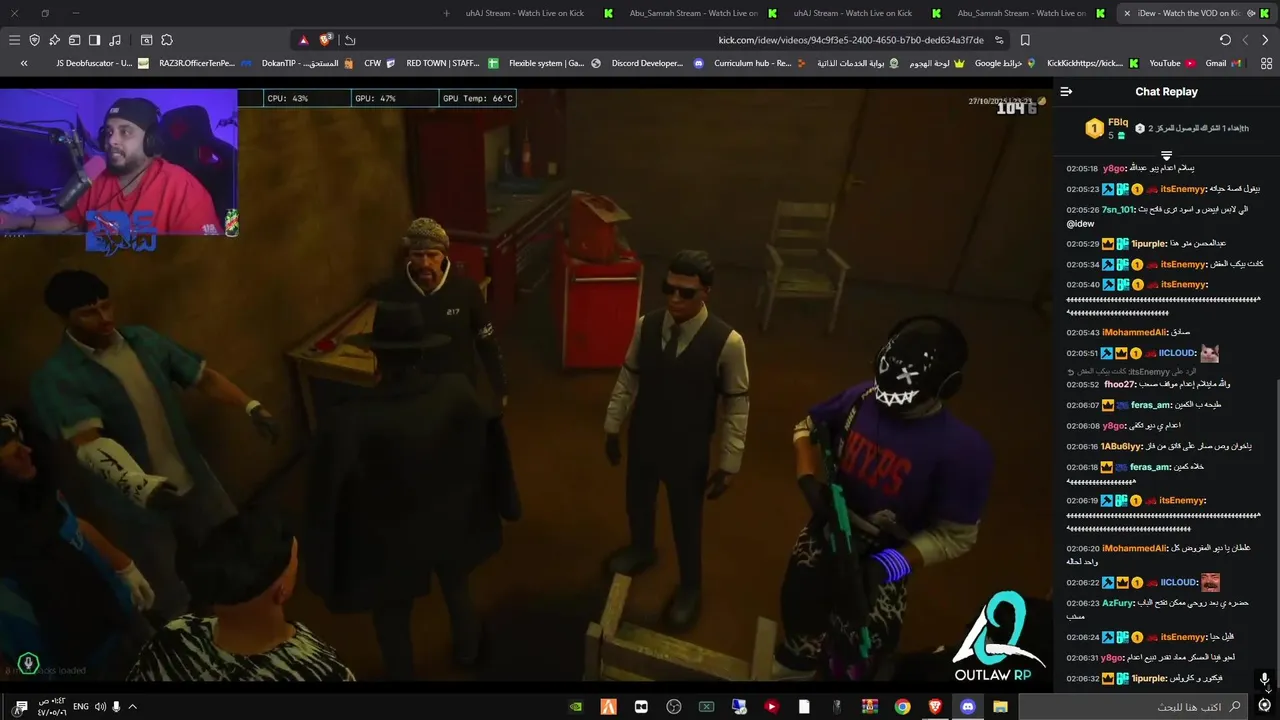Toggle the sidebar panel icon
Viewport: 1280px width, 720px height.
[x=94, y=40]
